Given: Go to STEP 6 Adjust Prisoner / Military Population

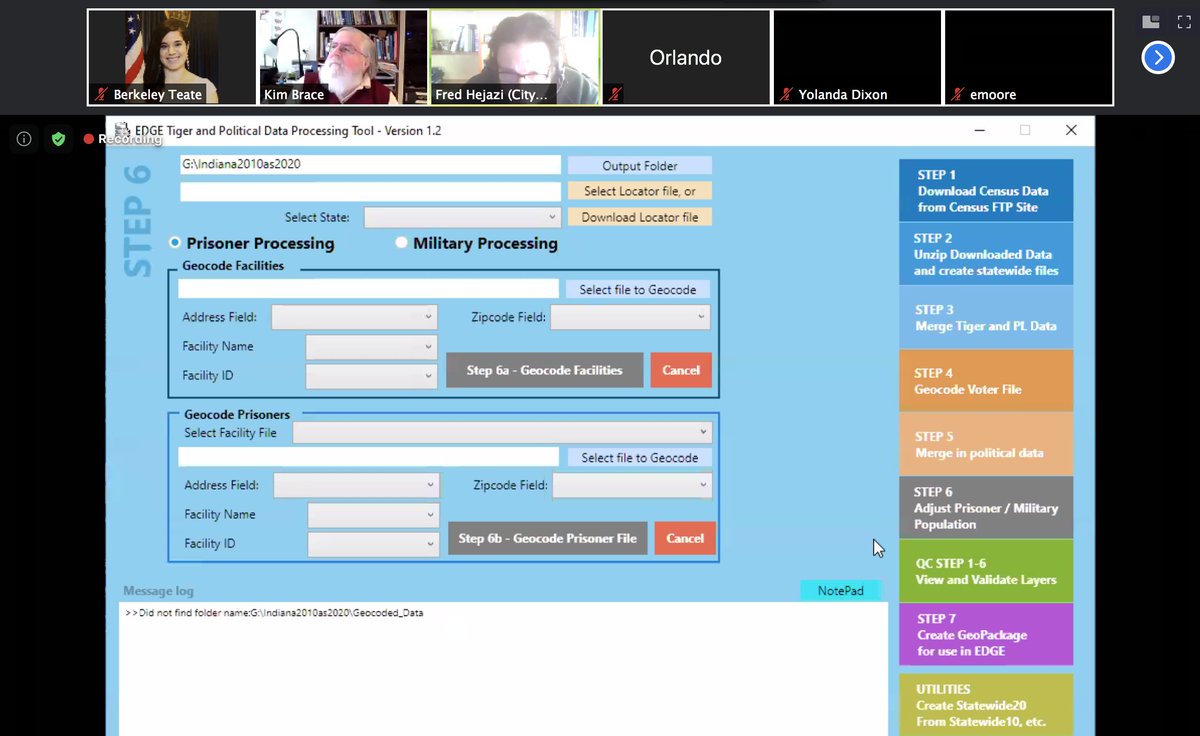Looking at the screenshot, I should tap(985, 507).
